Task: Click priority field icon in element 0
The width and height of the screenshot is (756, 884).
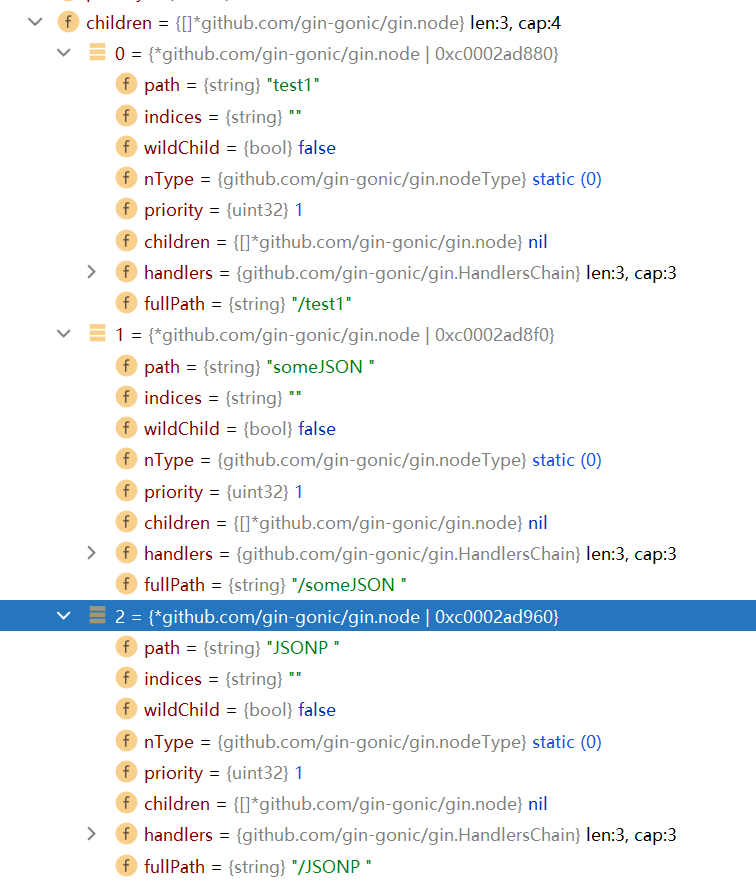Action: (126, 209)
